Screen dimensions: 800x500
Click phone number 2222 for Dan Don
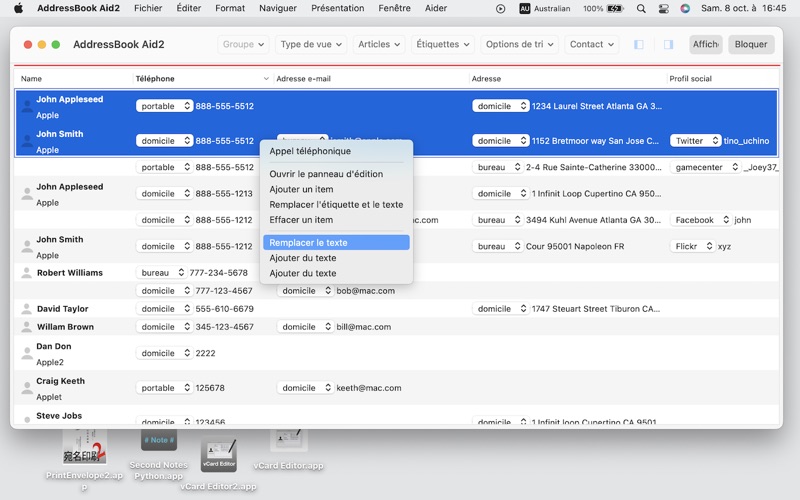pos(205,353)
